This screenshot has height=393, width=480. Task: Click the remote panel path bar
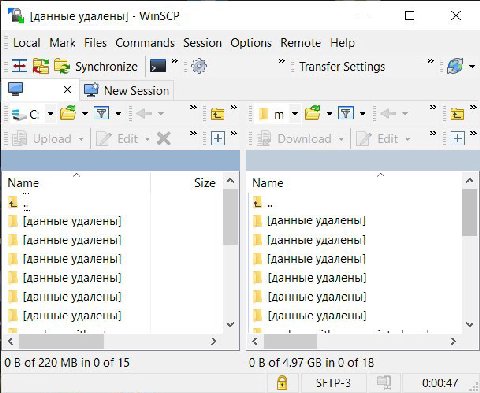click(x=363, y=160)
